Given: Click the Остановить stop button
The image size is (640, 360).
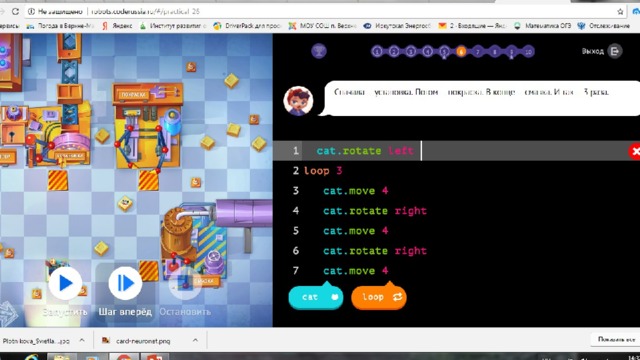Looking at the screenshot, I should [185, 283].
